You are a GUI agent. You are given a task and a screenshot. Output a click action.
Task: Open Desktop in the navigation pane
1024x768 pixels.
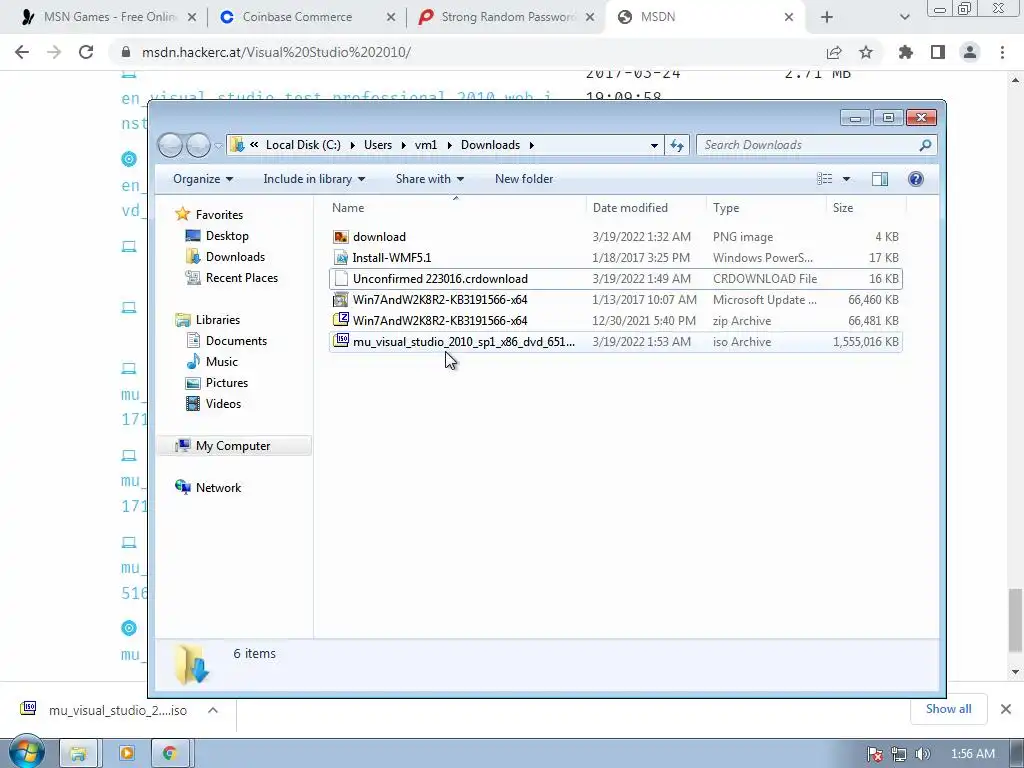click(x=217, y=236)
